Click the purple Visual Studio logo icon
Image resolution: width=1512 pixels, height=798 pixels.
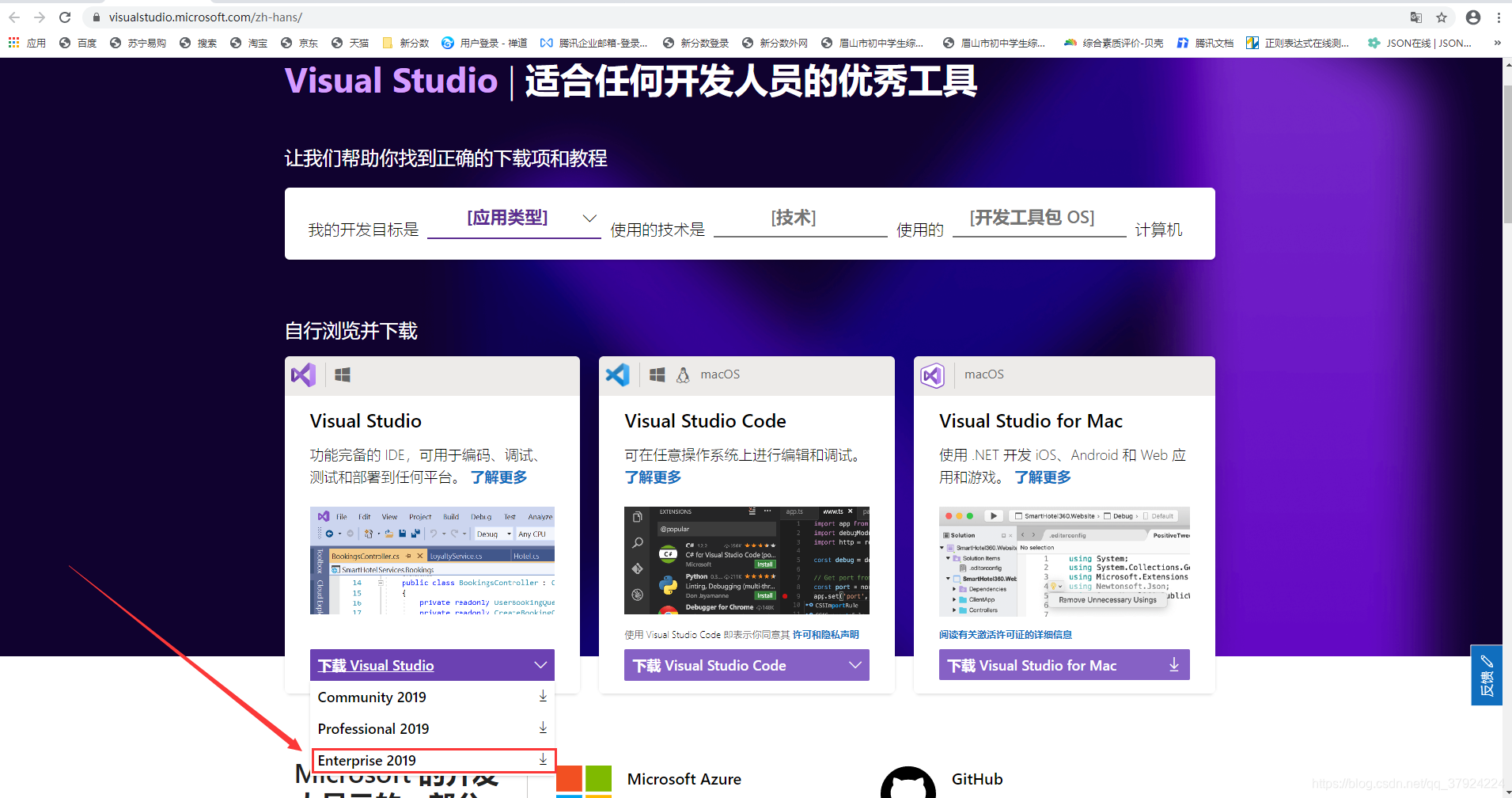303,374
